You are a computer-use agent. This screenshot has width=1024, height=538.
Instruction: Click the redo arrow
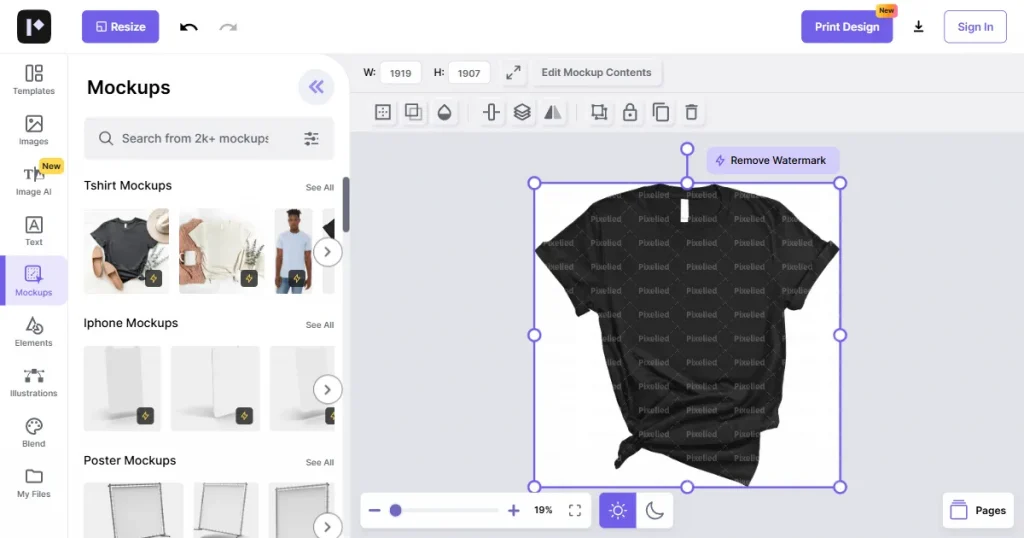(x=228, y=27)
